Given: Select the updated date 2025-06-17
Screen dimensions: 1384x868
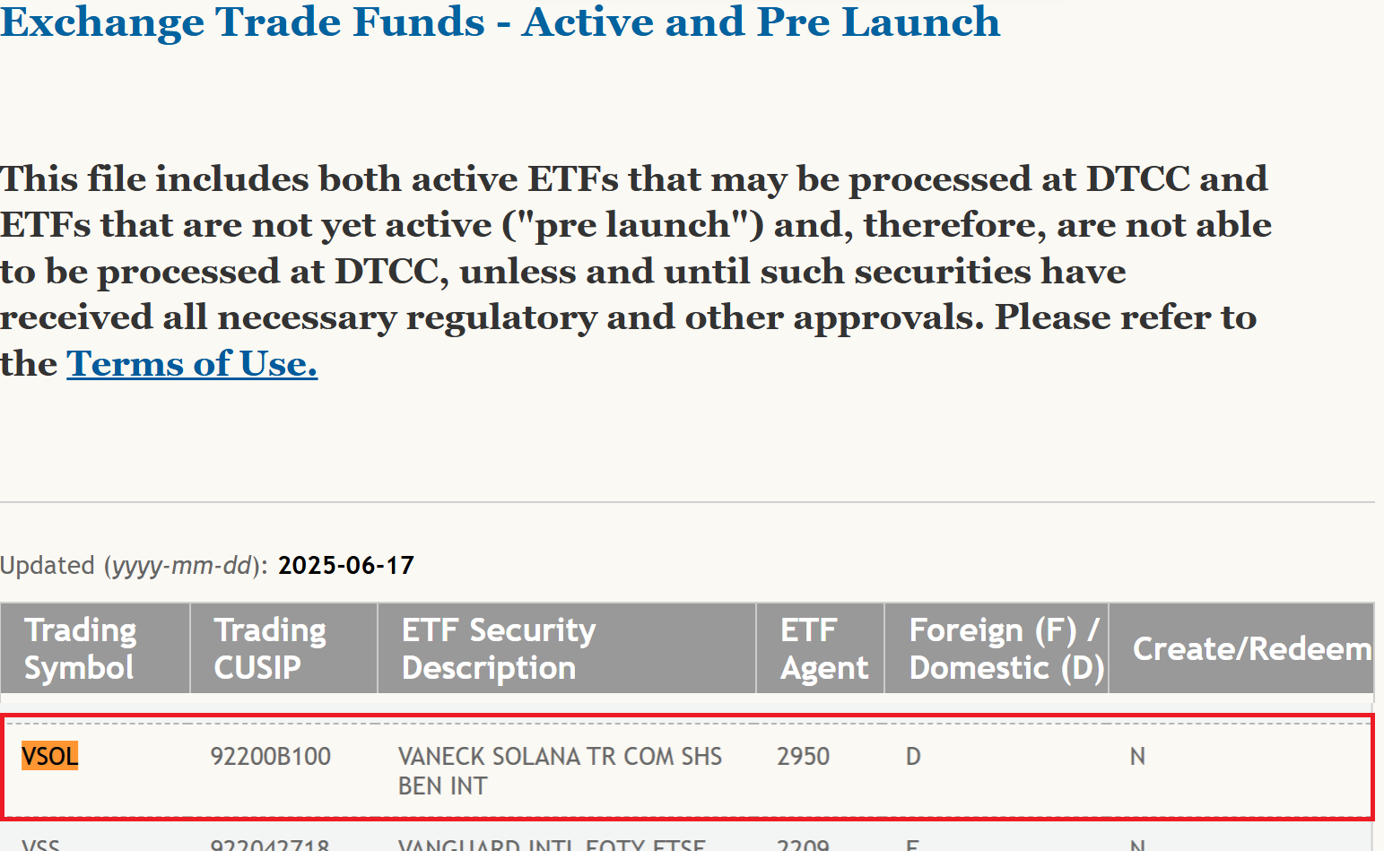Looking at the screenshot, I should (346, 565).
